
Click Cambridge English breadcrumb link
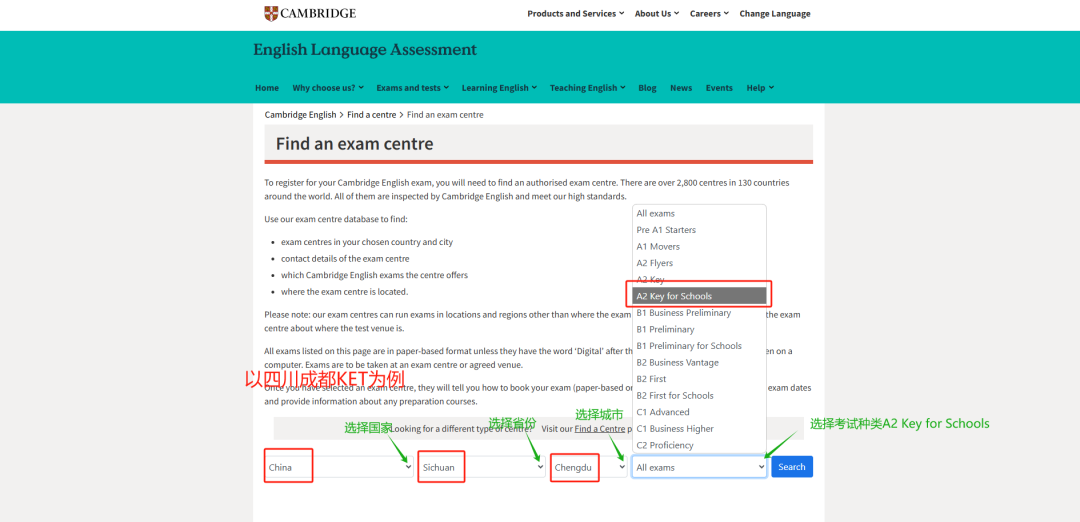pyautogui.click(x=300, y=115)
